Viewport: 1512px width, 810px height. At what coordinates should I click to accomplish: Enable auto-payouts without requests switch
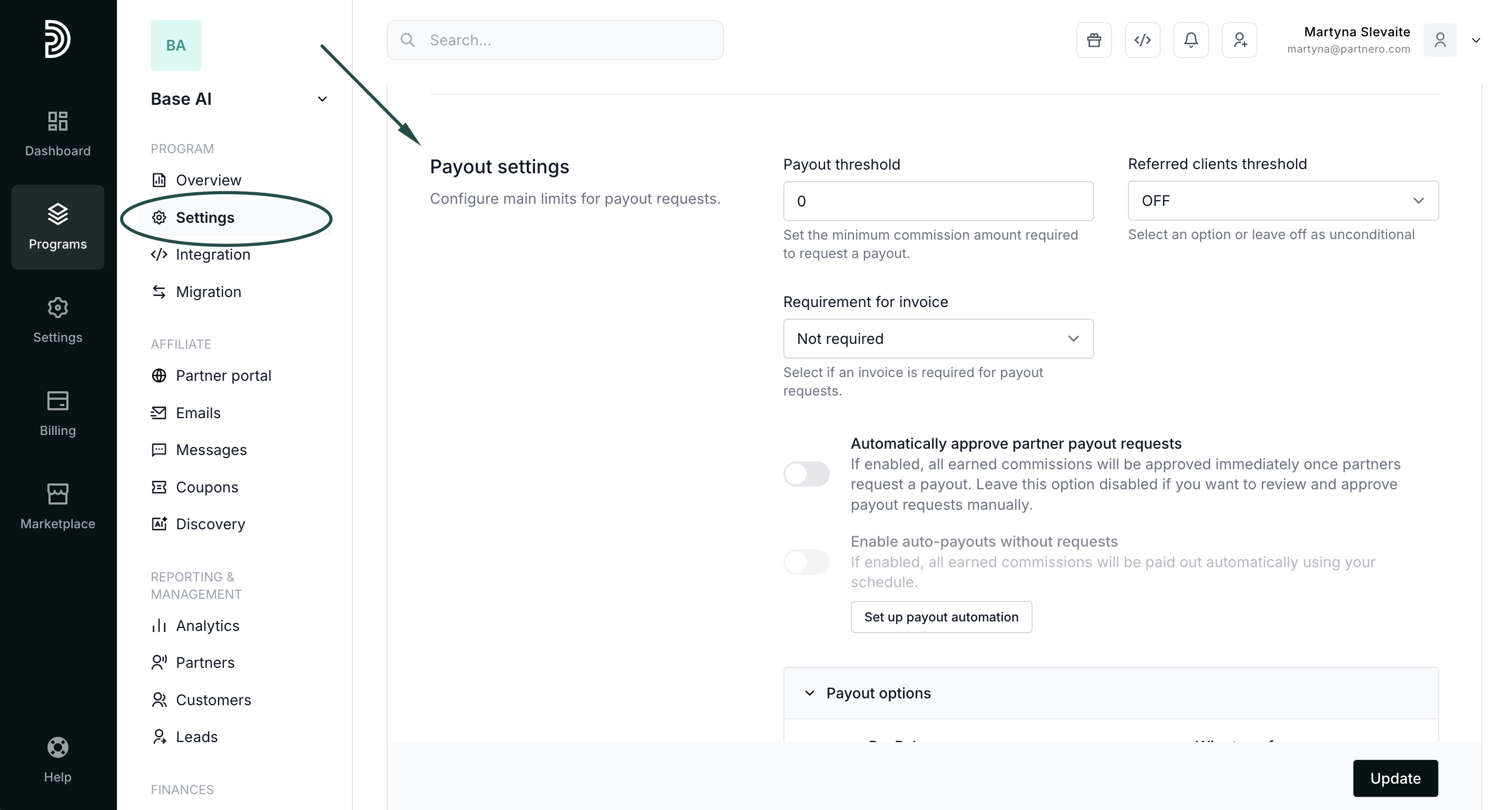click(806, 562)
